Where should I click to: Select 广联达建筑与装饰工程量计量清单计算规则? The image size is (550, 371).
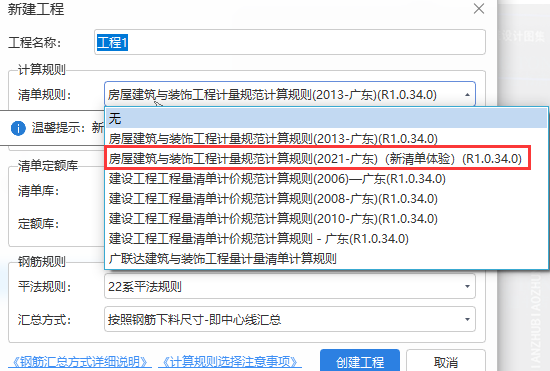click(326, 258)
